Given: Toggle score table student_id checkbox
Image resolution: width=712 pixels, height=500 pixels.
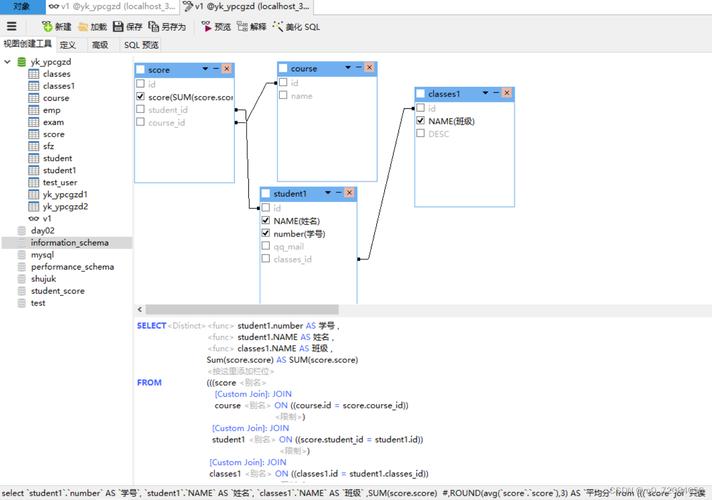Looking at the screenshot, I should 140,109.
